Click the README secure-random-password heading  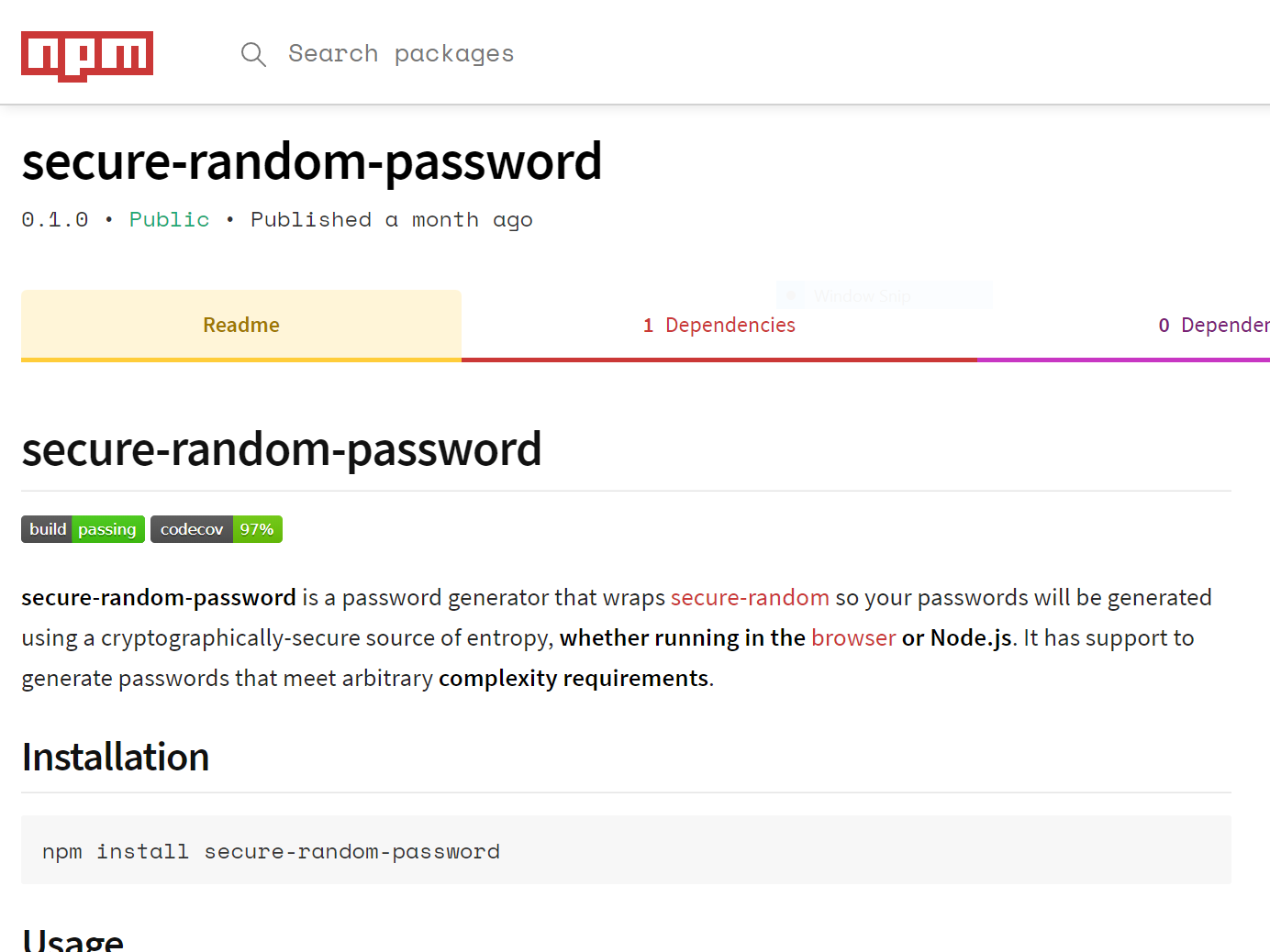(282, 449)
